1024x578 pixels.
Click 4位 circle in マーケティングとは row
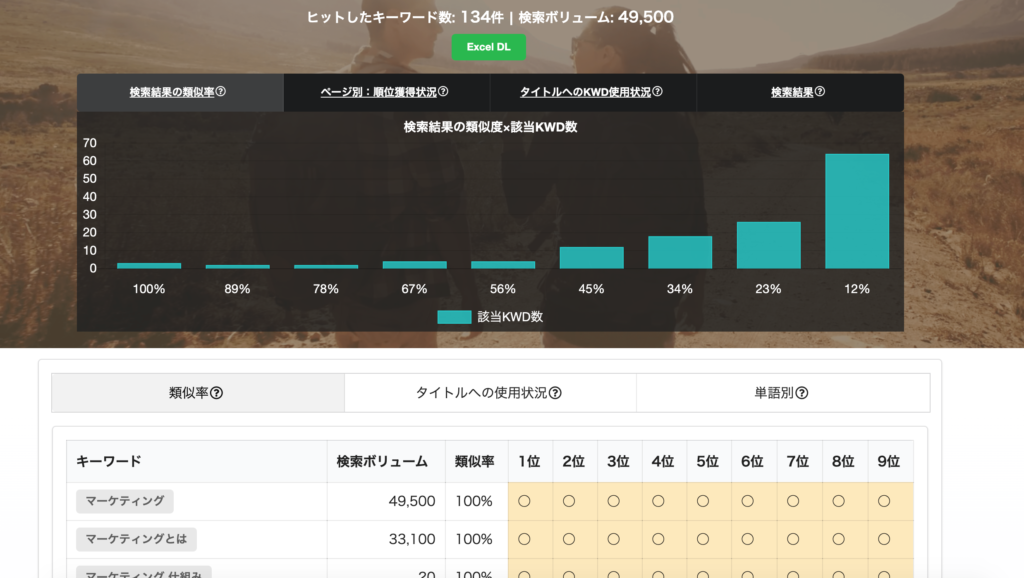[x=658, y=539]
